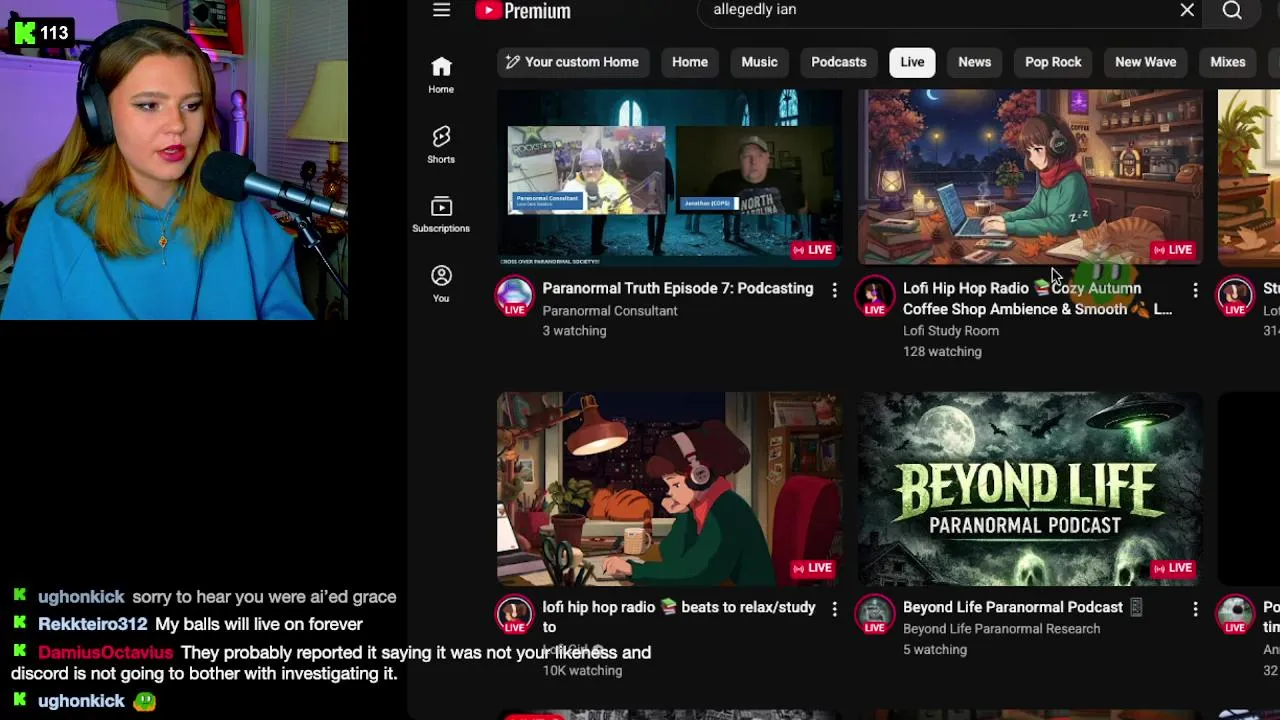1280x720 pixels.
Task: Click the Paranormal Consultant channel avatar
Action: (x=514, y=296)
